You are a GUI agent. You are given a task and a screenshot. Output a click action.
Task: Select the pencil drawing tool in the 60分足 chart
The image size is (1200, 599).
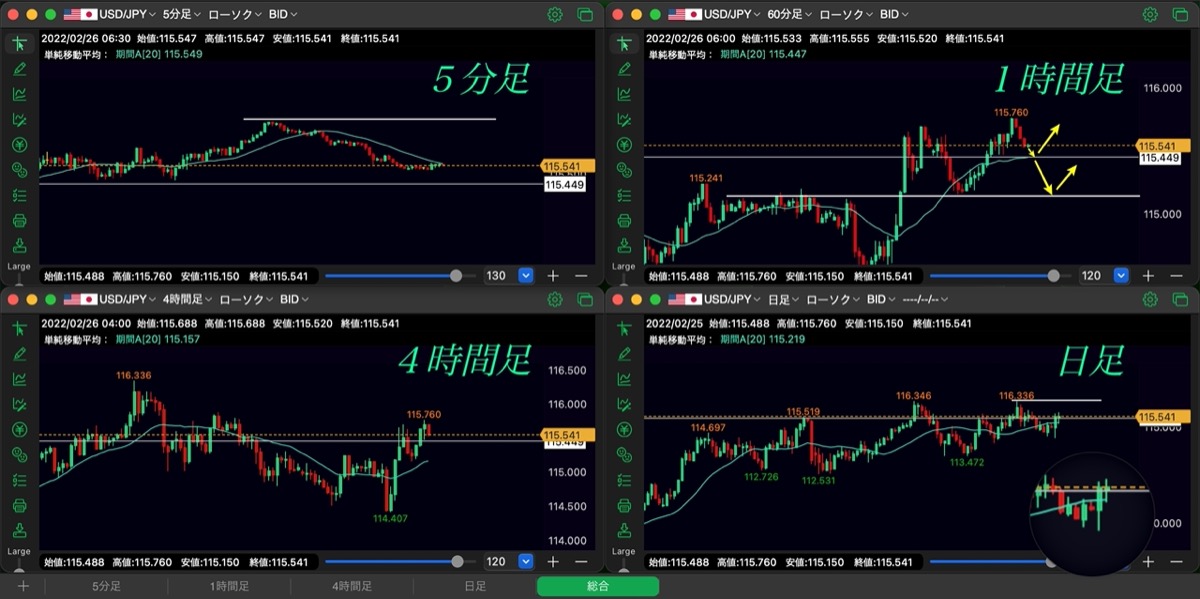tap(624, 69)
